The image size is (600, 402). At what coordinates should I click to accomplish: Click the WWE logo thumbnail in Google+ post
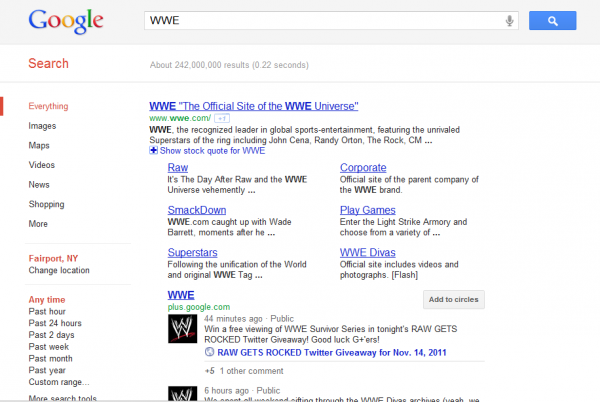click(x=181, y=329)
